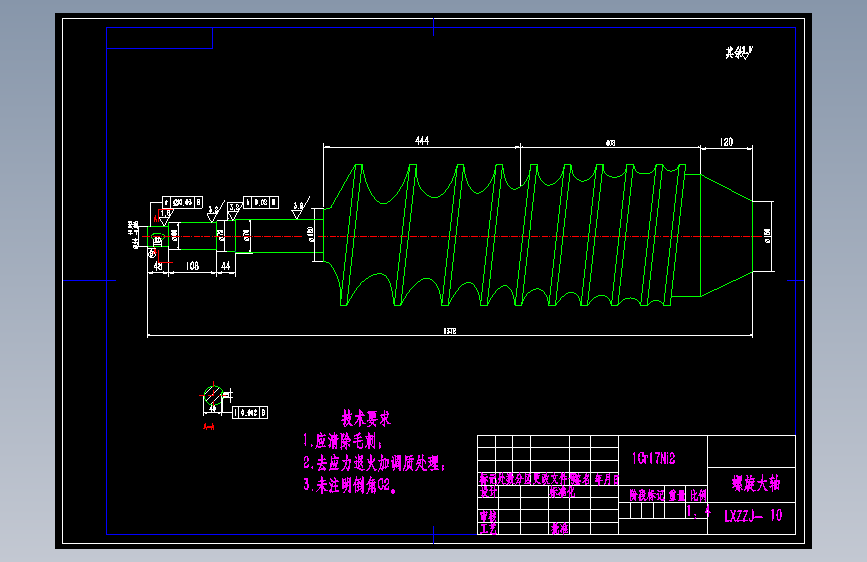The width and height of the screenshot is (867, 562).
Task: Click the "120" dimension text
Action: click(726, 142)
